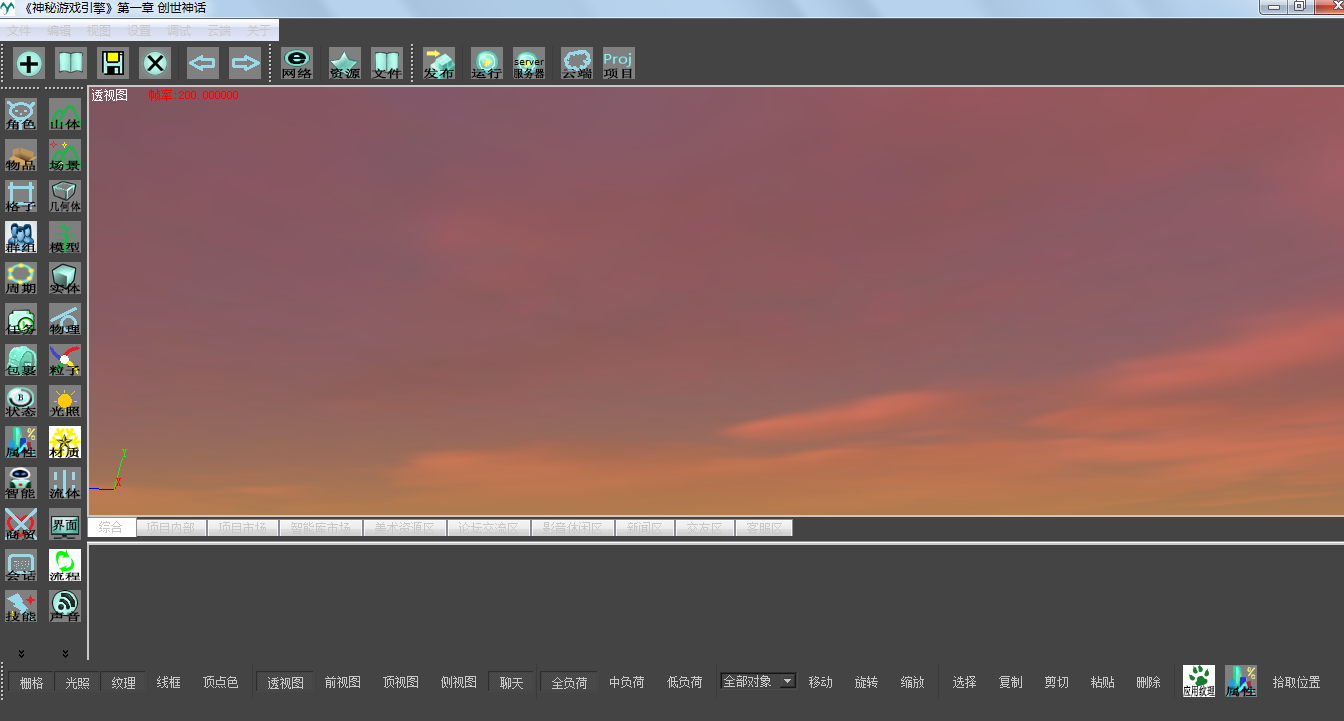Switch to the 顶视图 top view
This screenshot has height=721, width=1344.
tap(401, 683)
